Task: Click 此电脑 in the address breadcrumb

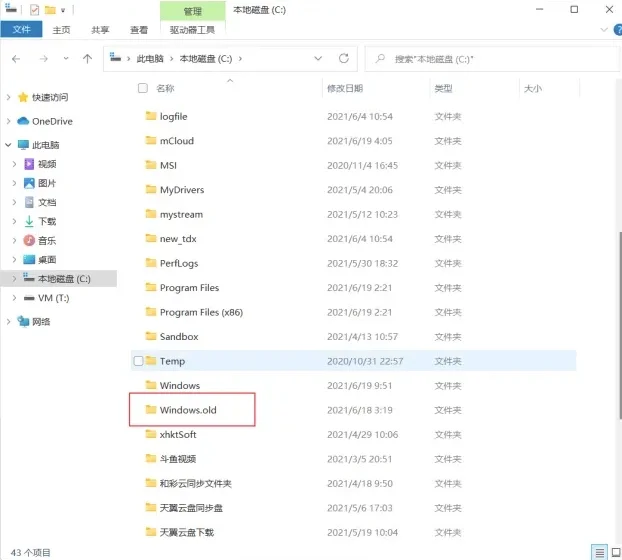Action: pos(150,59)
